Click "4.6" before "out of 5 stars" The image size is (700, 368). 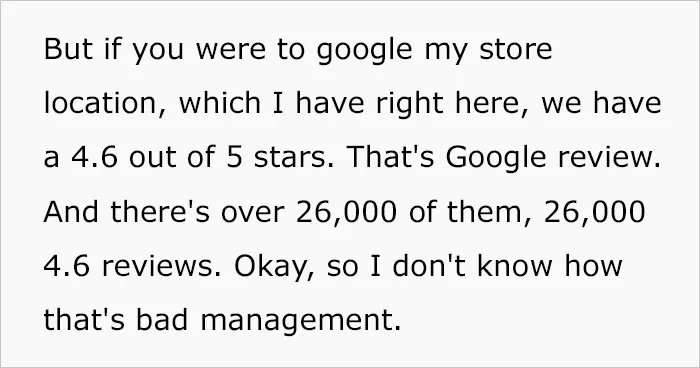(94, 157)
